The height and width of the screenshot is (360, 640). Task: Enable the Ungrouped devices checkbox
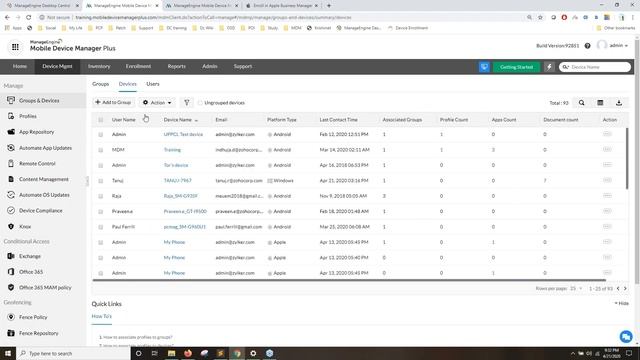point(200,103)
